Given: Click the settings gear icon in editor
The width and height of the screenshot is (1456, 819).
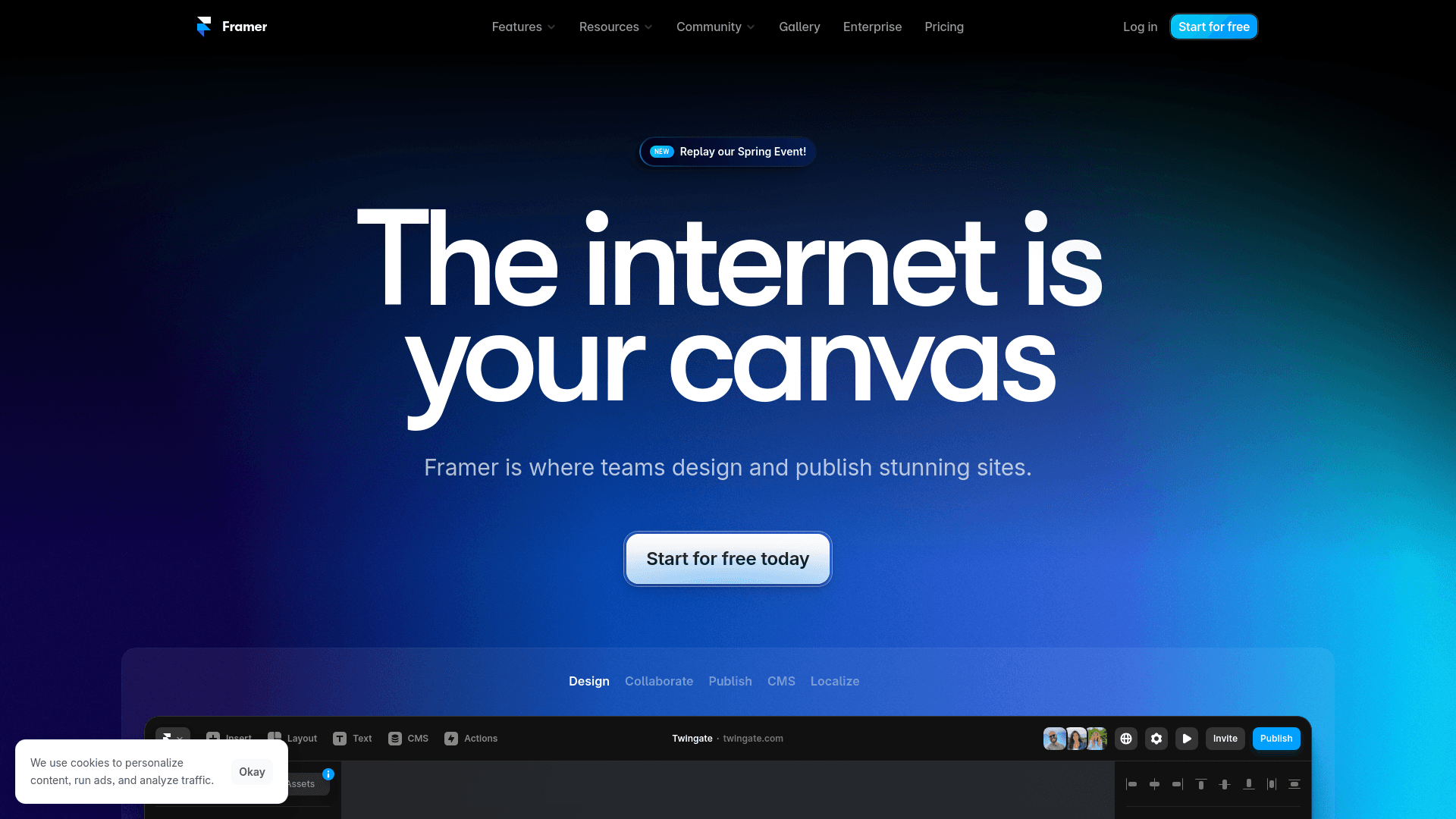Looking at the screenshot, I should click(x=1156, y=738).
